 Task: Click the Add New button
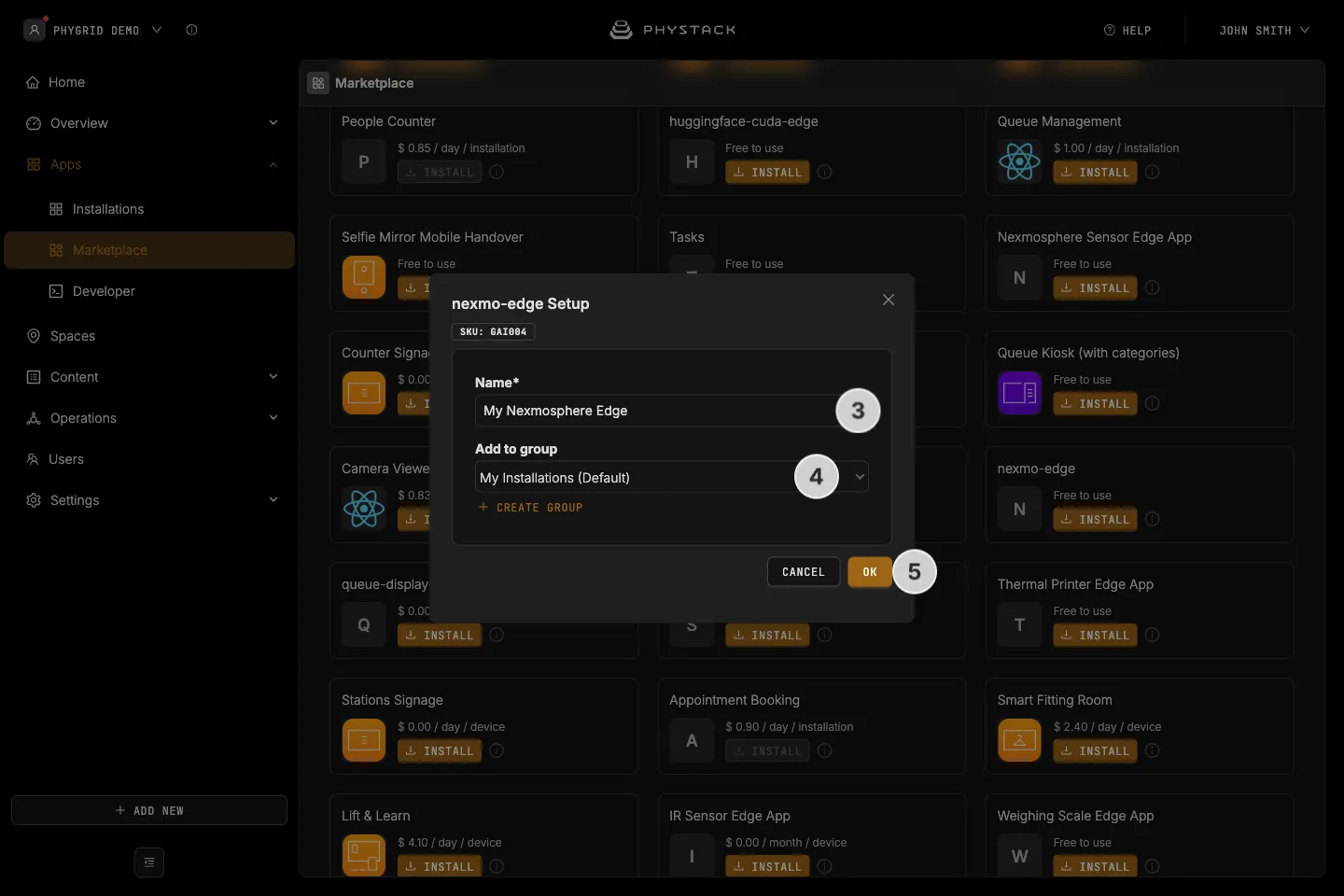pyautogui.click(x=149, y=810)
